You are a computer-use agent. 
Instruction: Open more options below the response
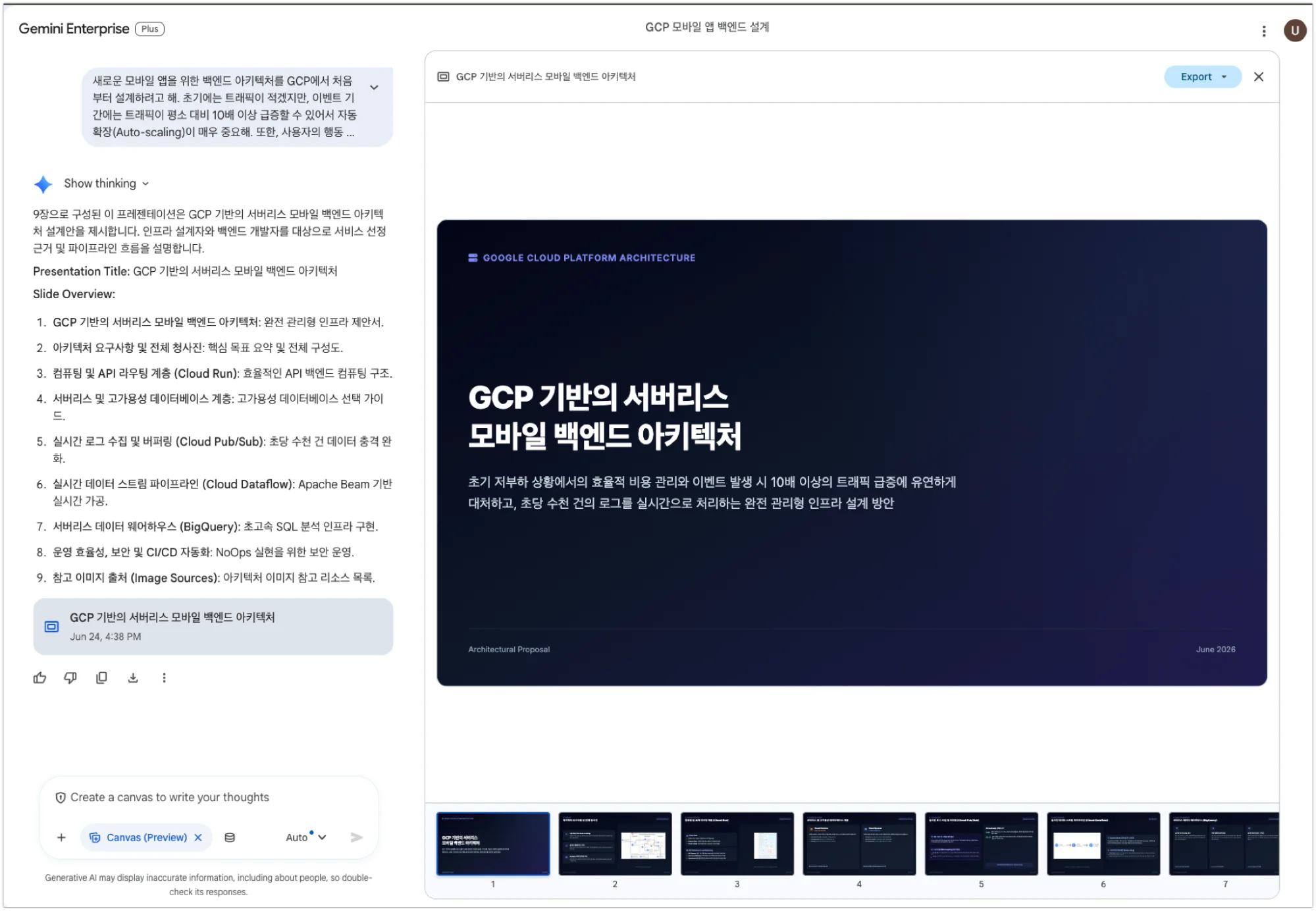[x=164, y=678]
